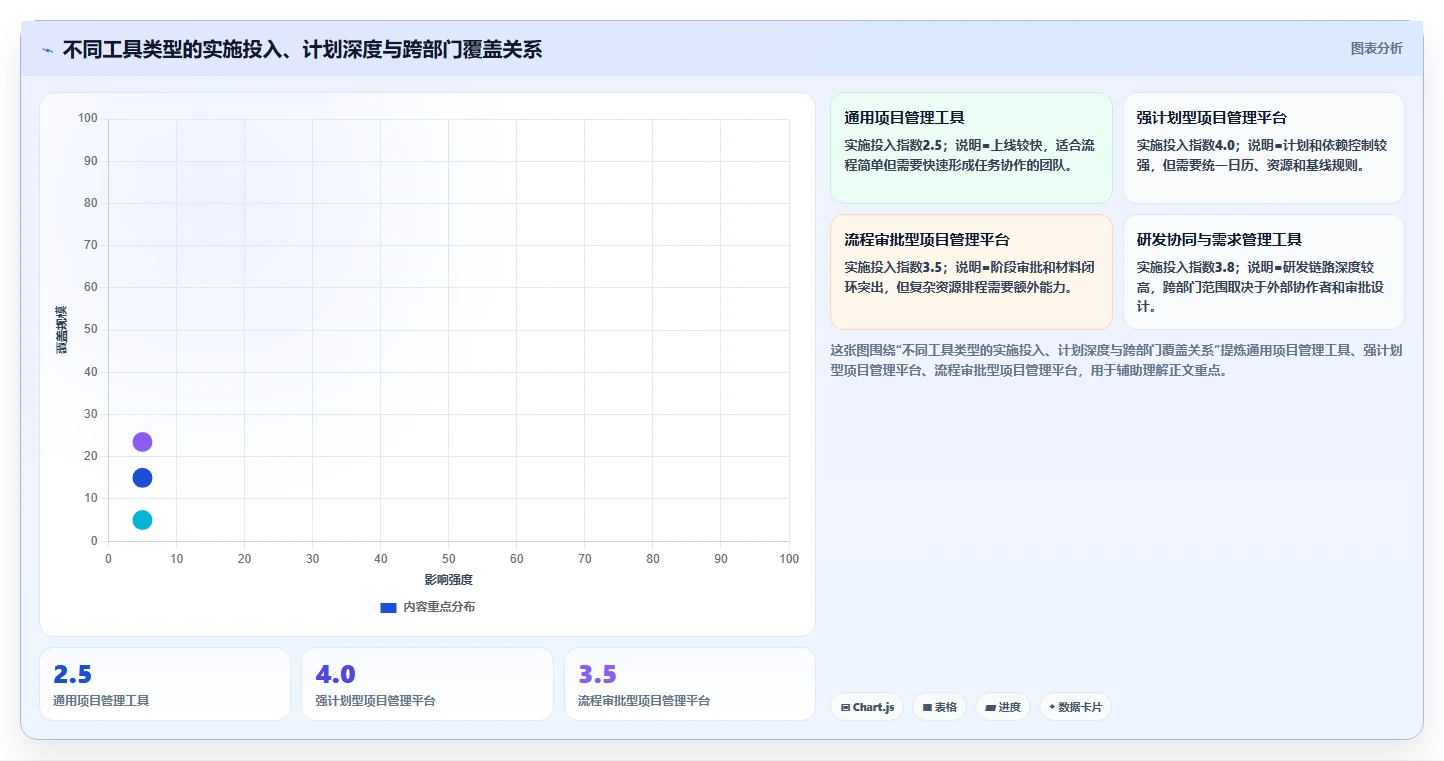
Task: Open the 研发协同与需求管理工具 card
Action: [1264, 272]
